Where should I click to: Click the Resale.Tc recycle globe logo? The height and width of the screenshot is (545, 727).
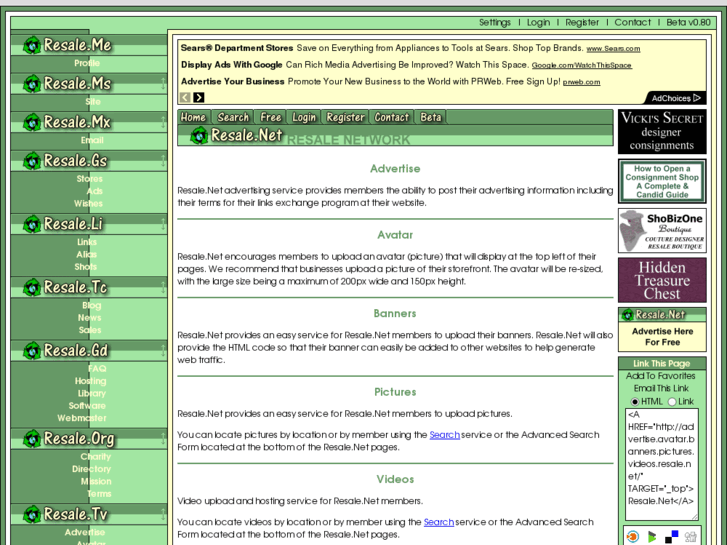(x=32, y=288)
